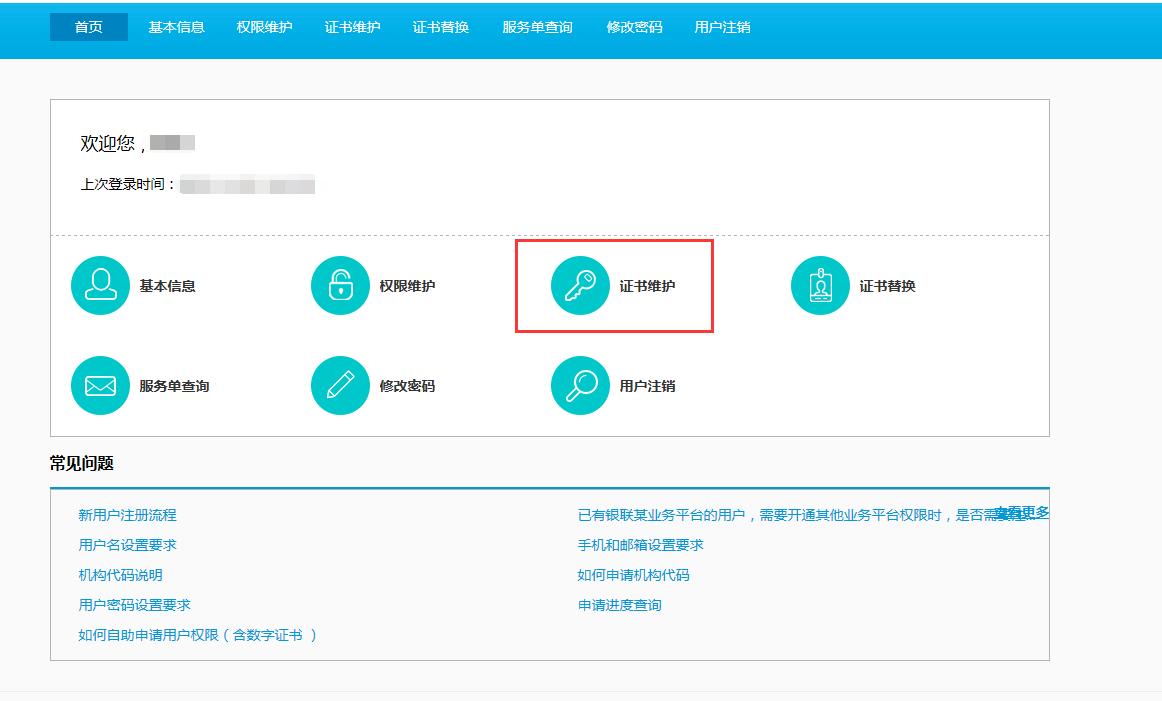
Task: Click the 证书维护 label beside key icon
Action: 648,286
